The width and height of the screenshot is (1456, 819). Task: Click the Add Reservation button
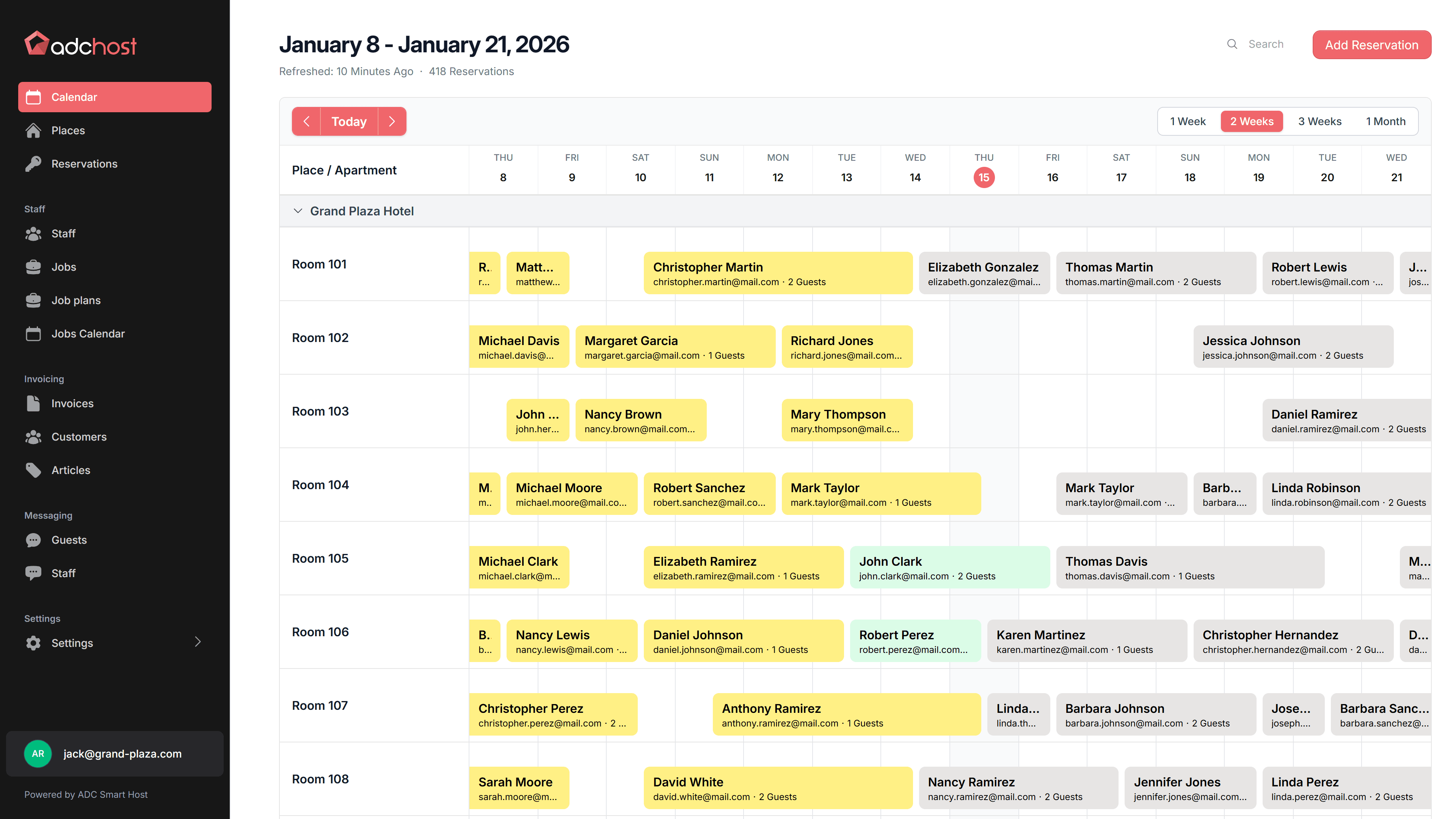coord(1372,45)
